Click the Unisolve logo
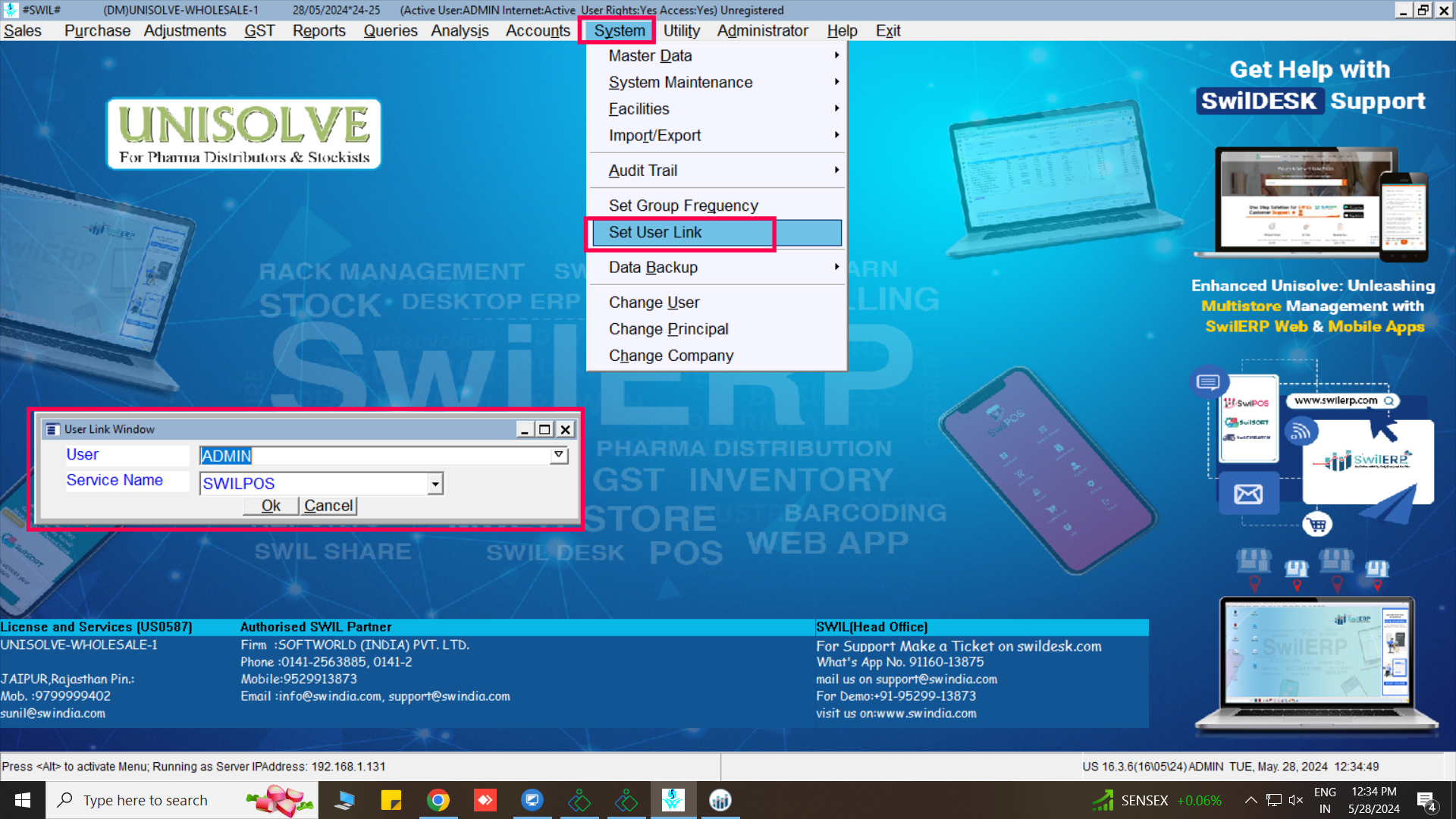Viewport: 1456px width, 819px height. (x=244, y=134)
